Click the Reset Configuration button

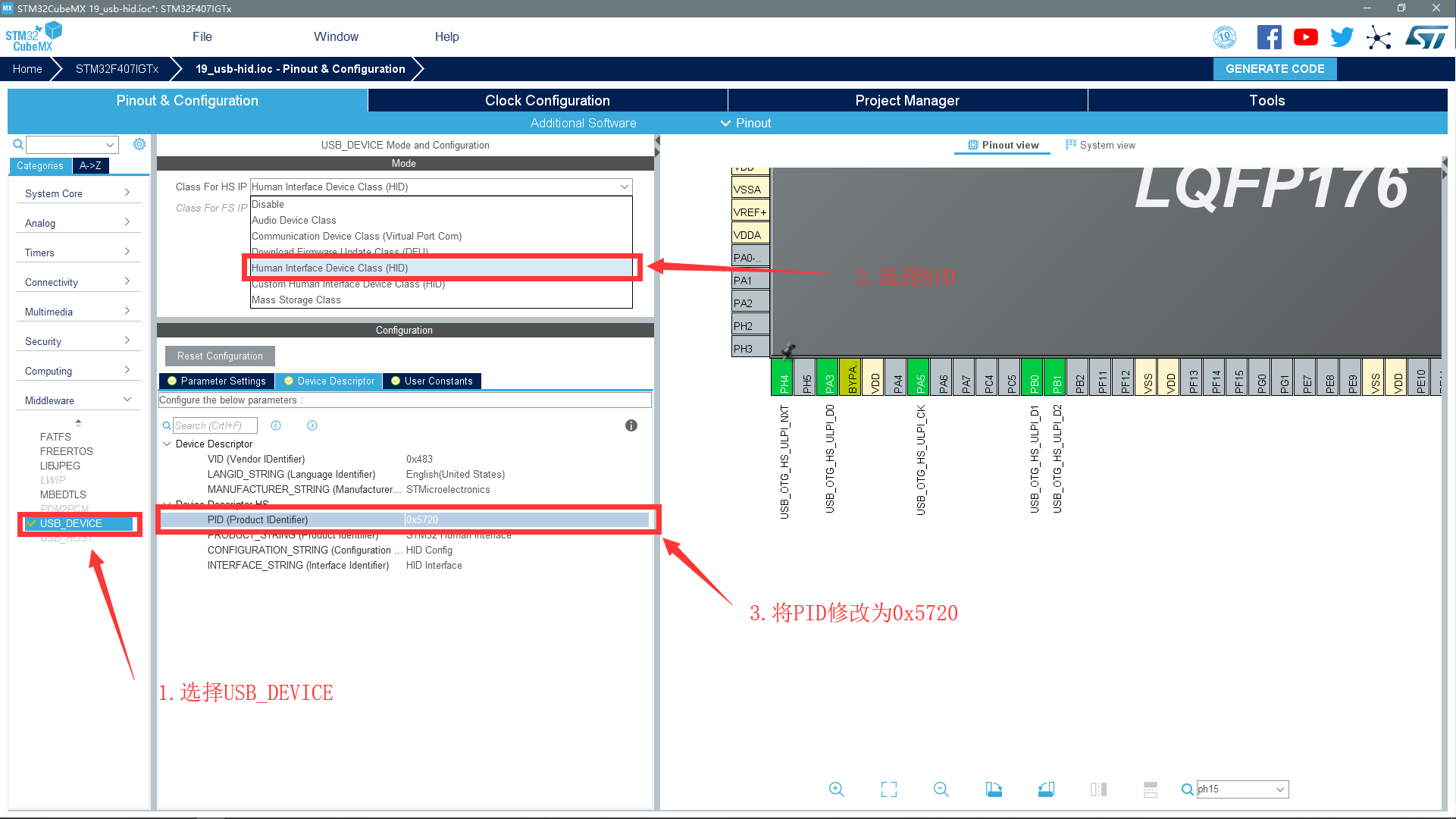click(x=220, y=356)
